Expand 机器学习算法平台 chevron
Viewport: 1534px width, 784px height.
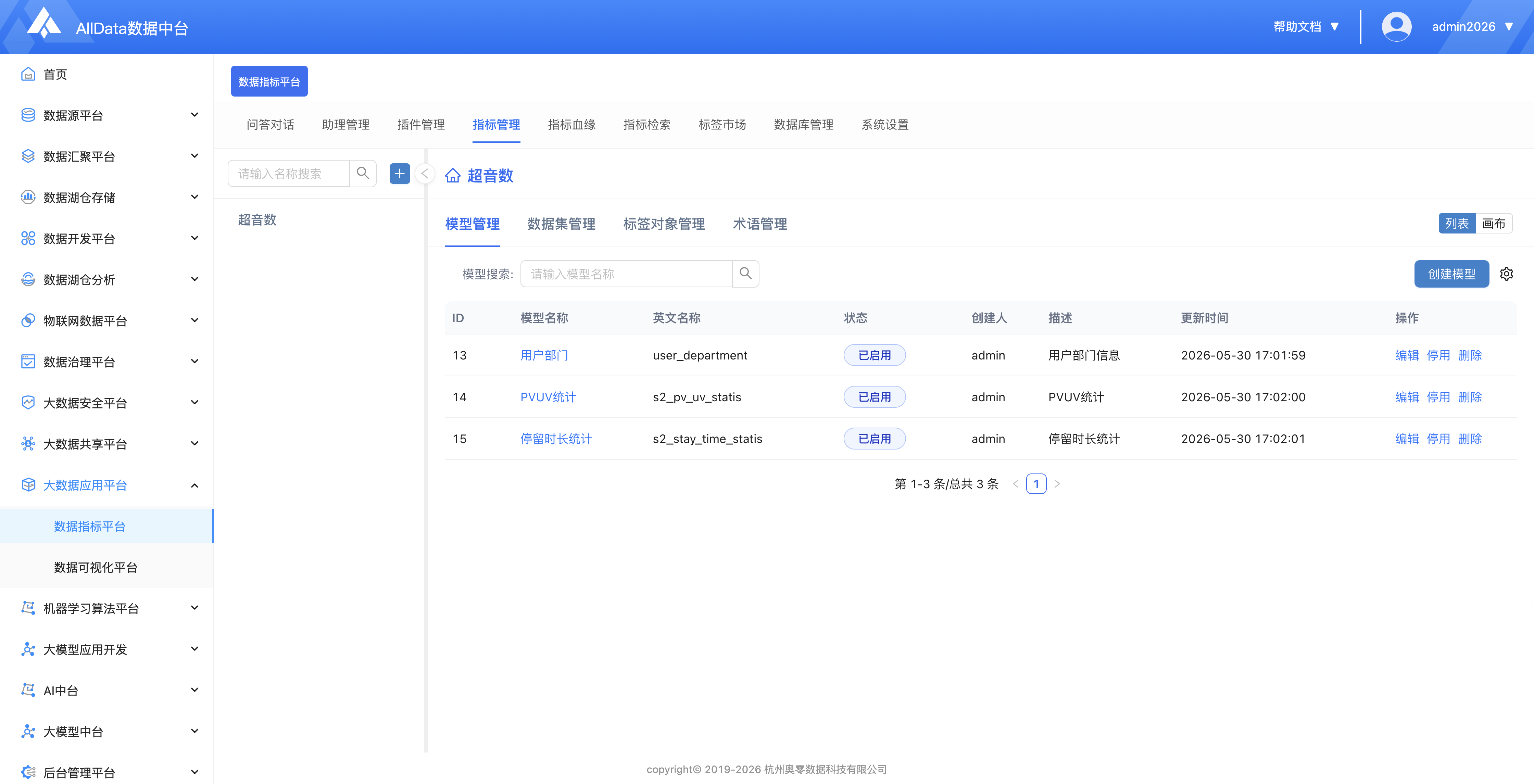(x=195, y=607)
